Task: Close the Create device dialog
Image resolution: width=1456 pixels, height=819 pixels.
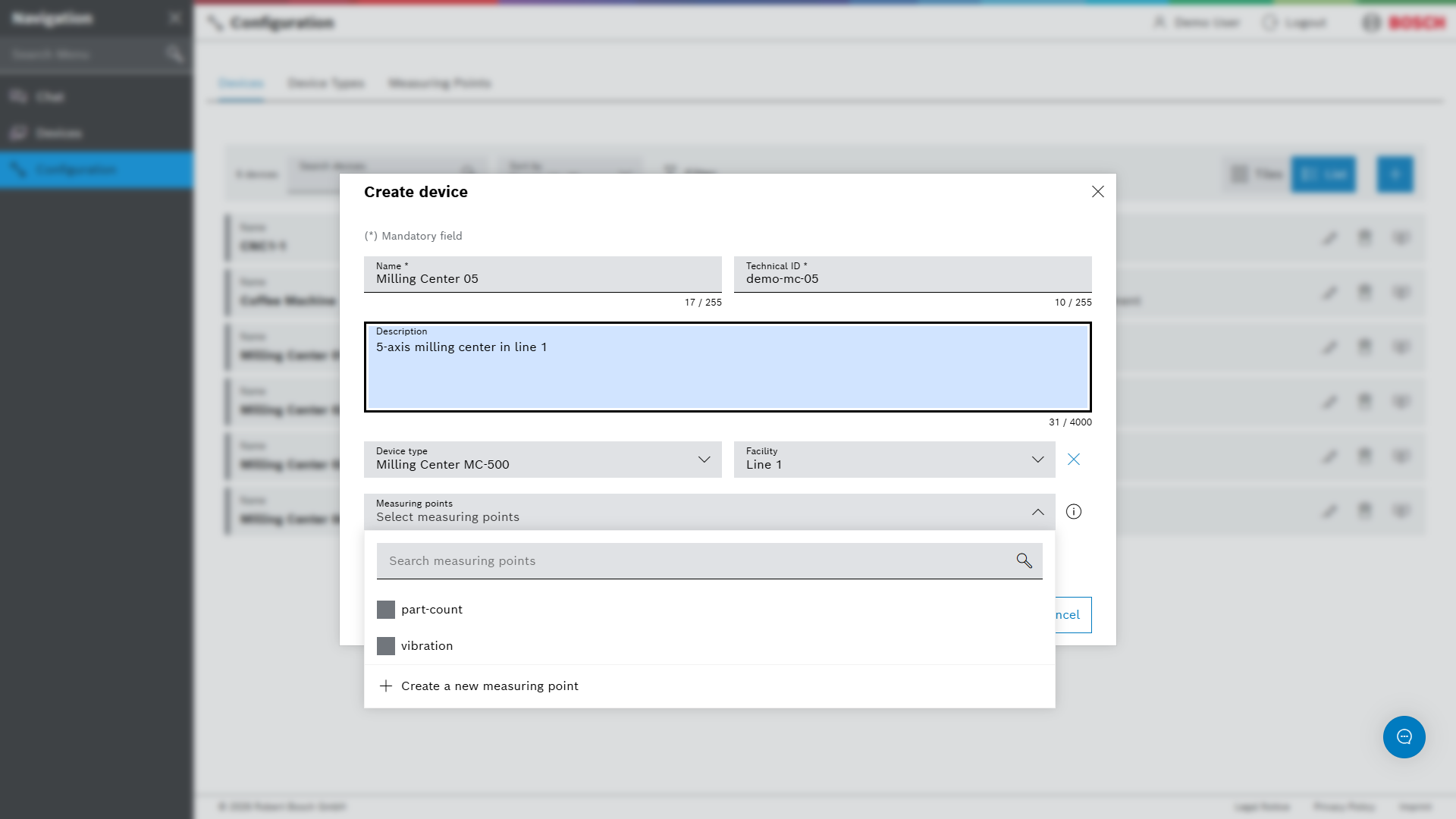Action: (1097, 192)
